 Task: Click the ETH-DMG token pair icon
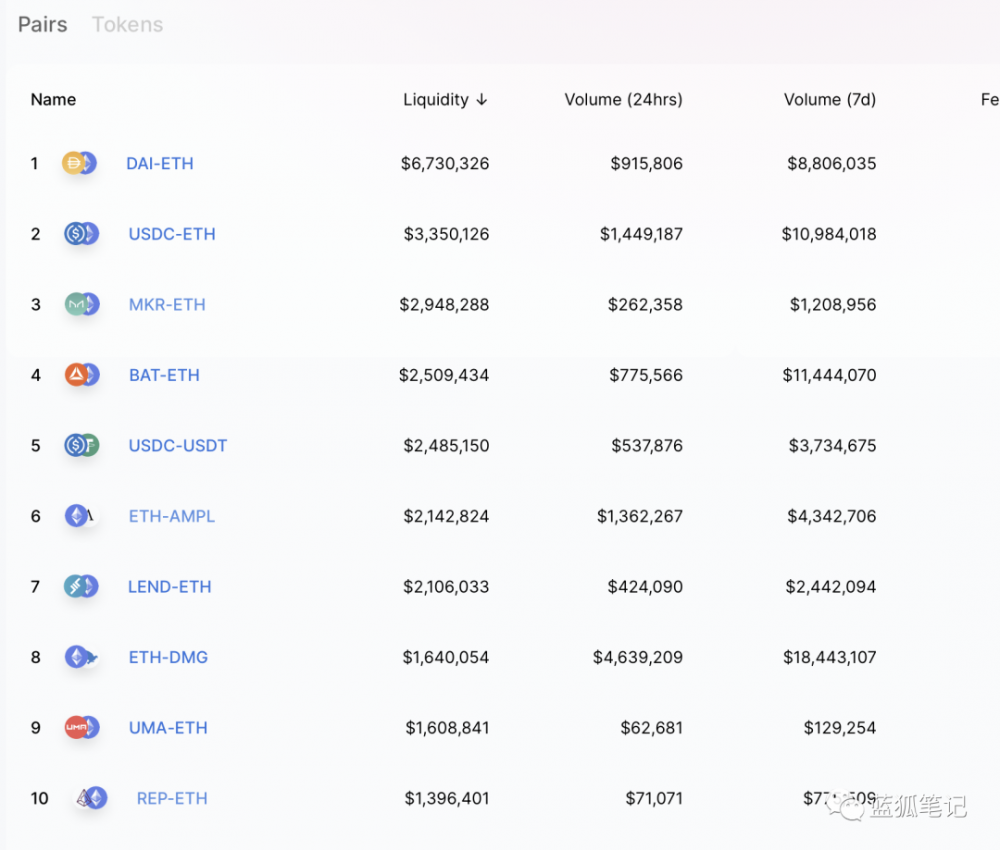pyautogui.click(x=81, y=657)
